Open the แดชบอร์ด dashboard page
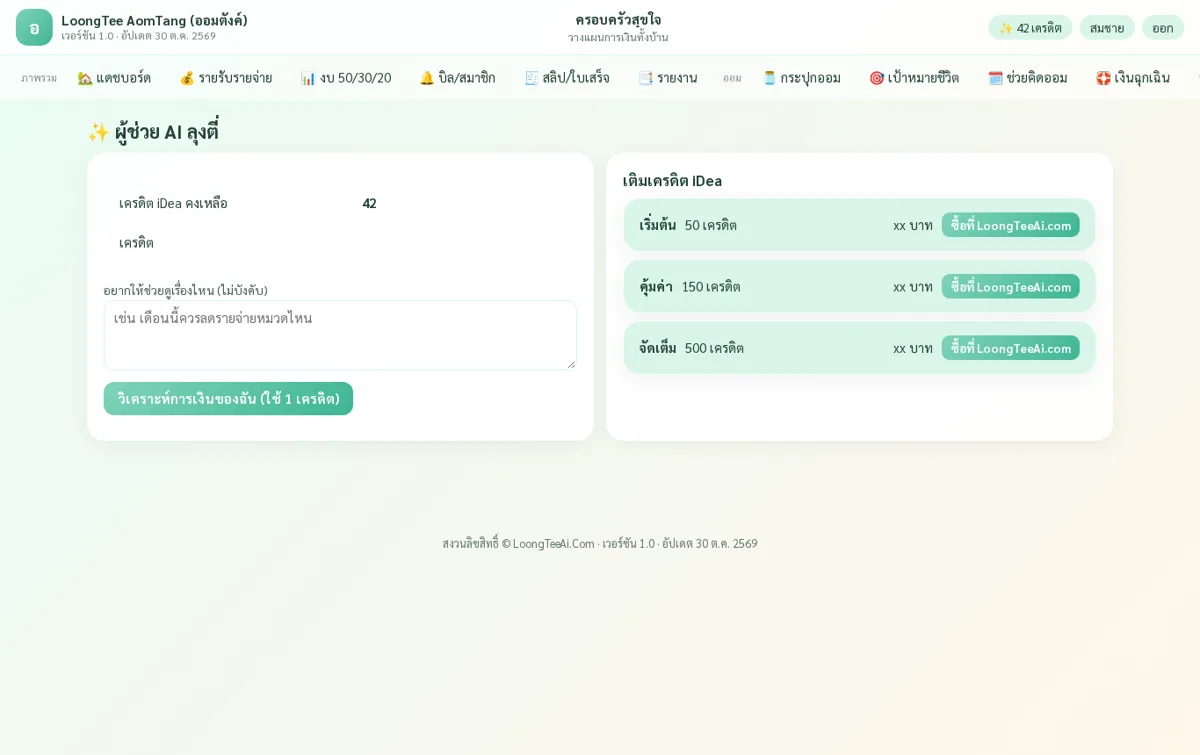 click(x=114, y=77)
